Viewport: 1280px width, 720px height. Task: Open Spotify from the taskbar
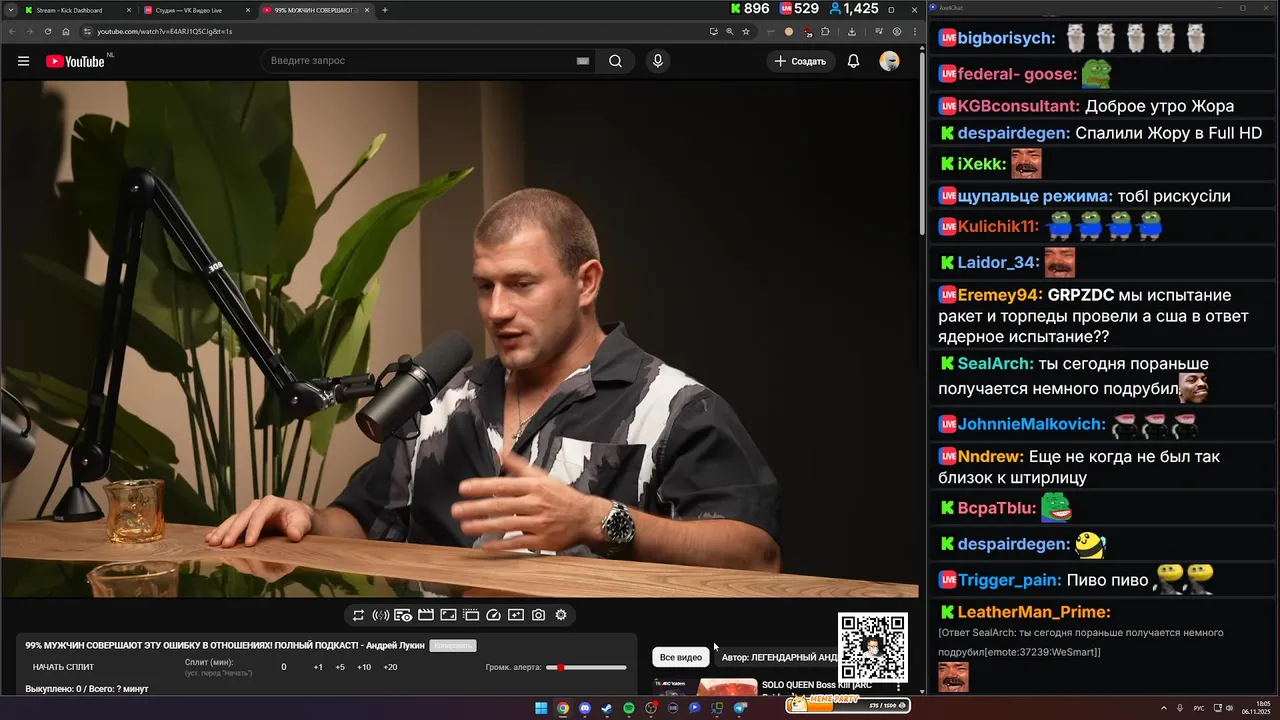(629, 708)
